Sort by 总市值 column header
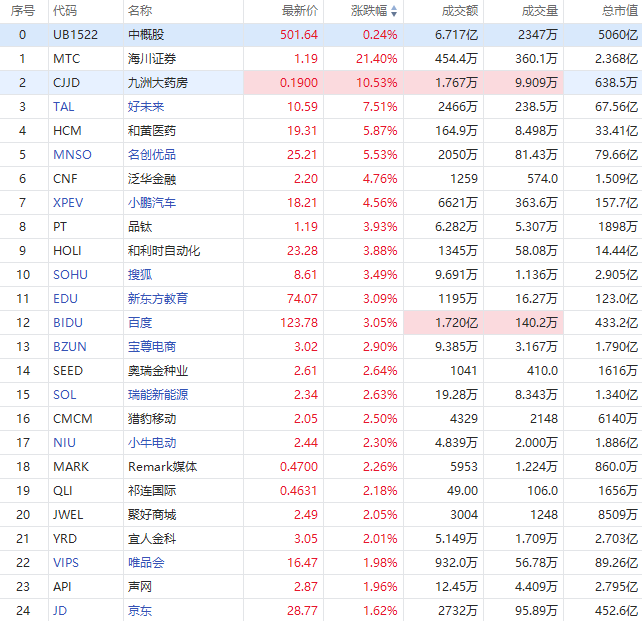 [x=620, y=11]
